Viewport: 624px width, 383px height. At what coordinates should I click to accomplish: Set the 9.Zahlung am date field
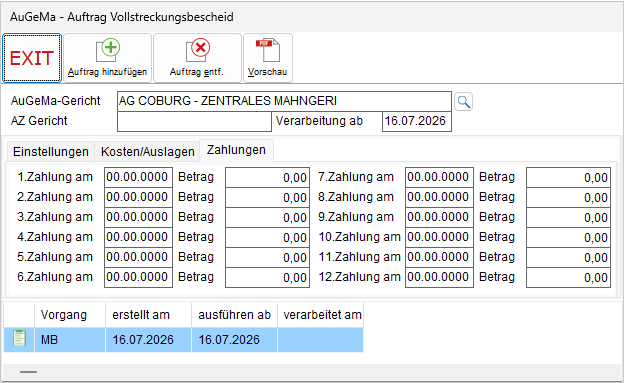439,217
